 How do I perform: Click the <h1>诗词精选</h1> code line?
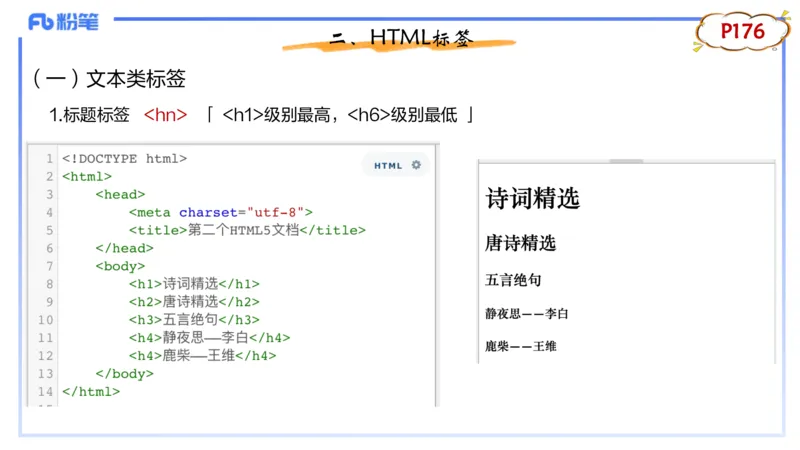tap(194, 284)
